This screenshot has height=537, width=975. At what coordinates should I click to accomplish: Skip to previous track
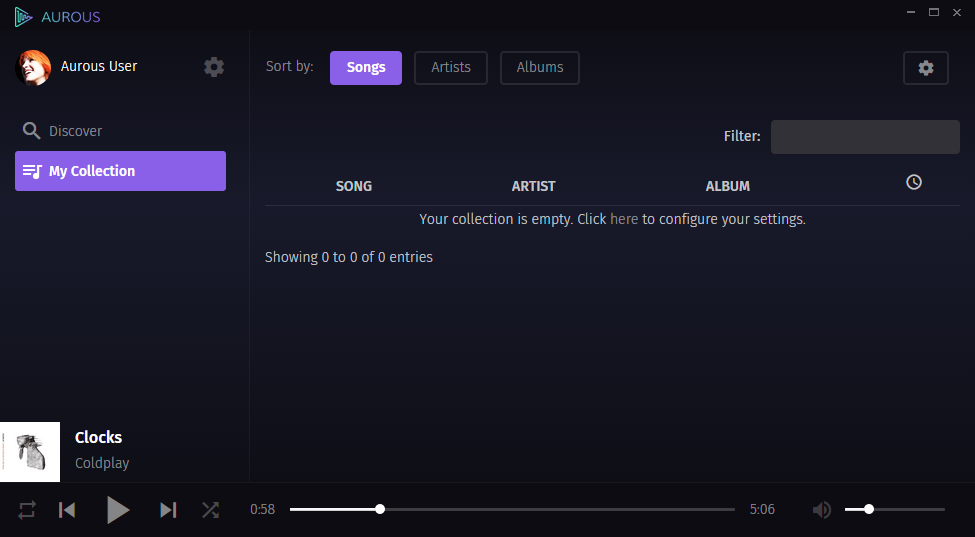pyautogui.click(x=67, y=510)
